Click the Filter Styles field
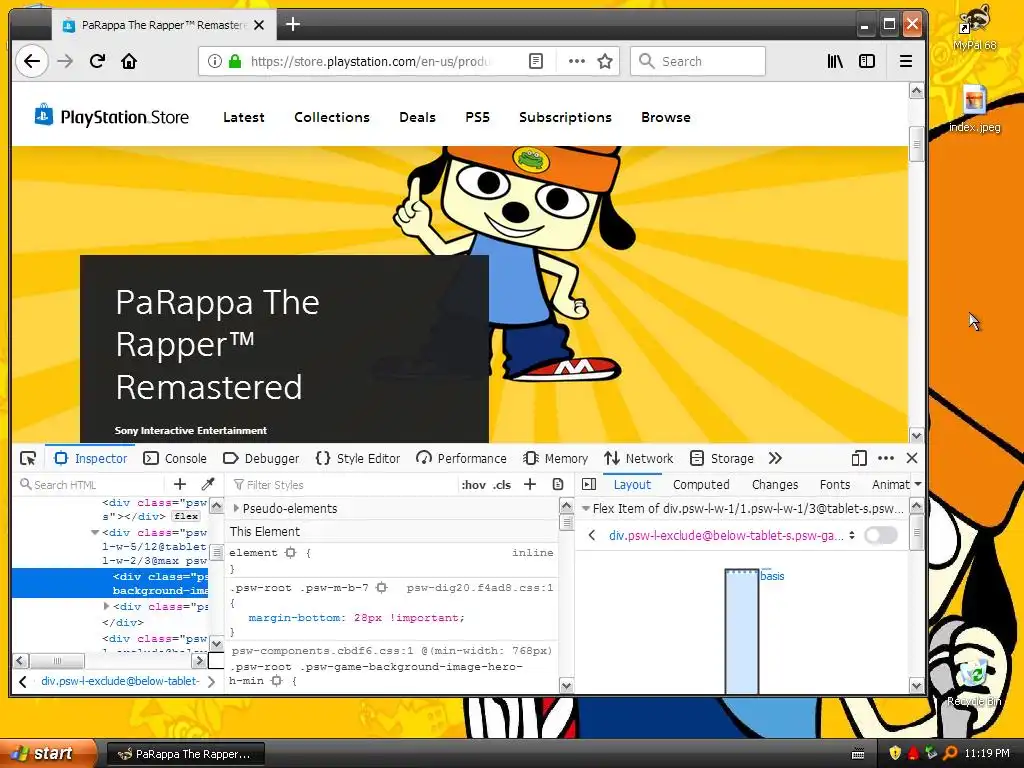Viewport: 1024px width, 768px height. [x=343, y=485]
